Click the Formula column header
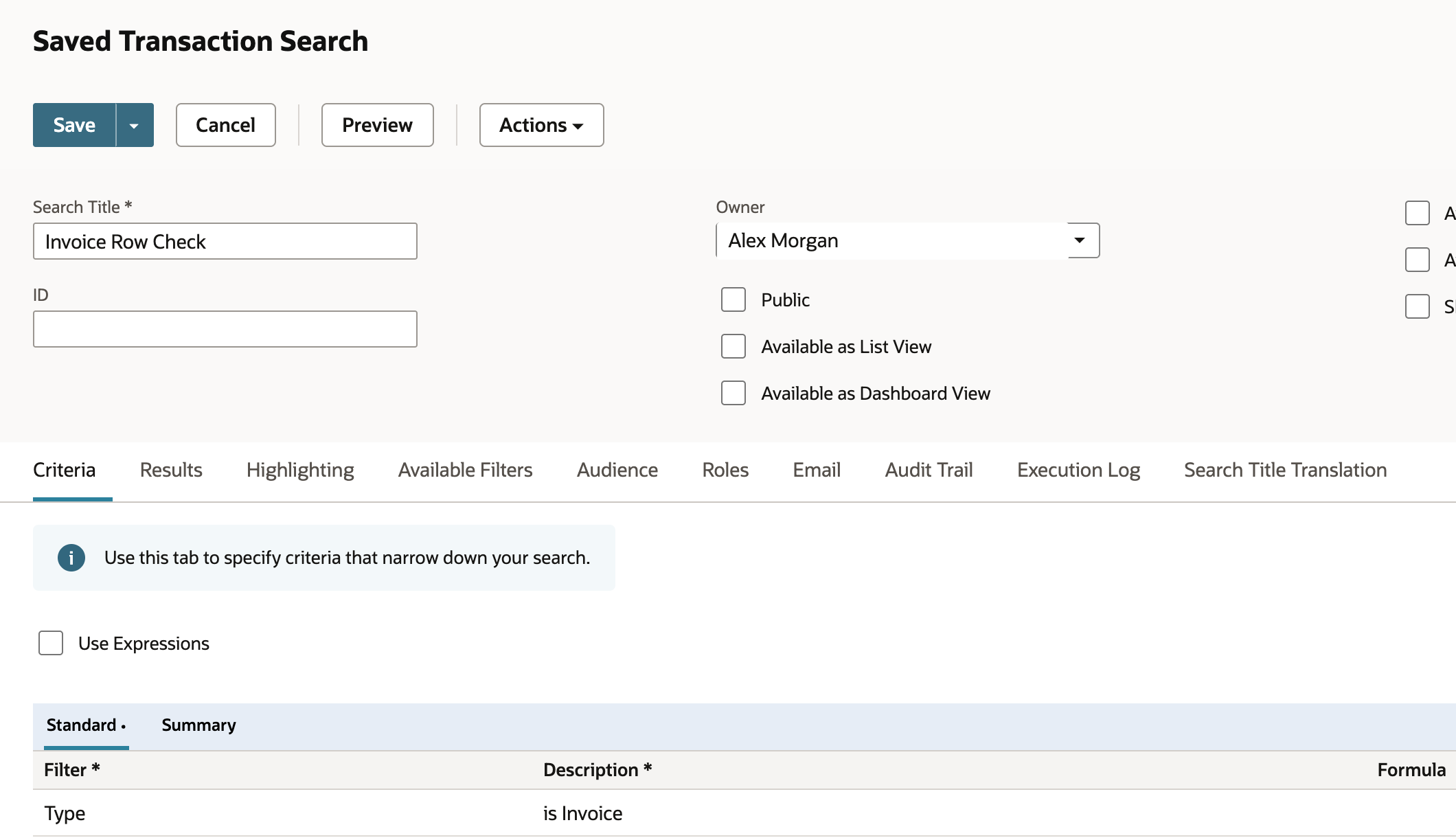This screenshot has width=1456, height=838. [1411, 769]
